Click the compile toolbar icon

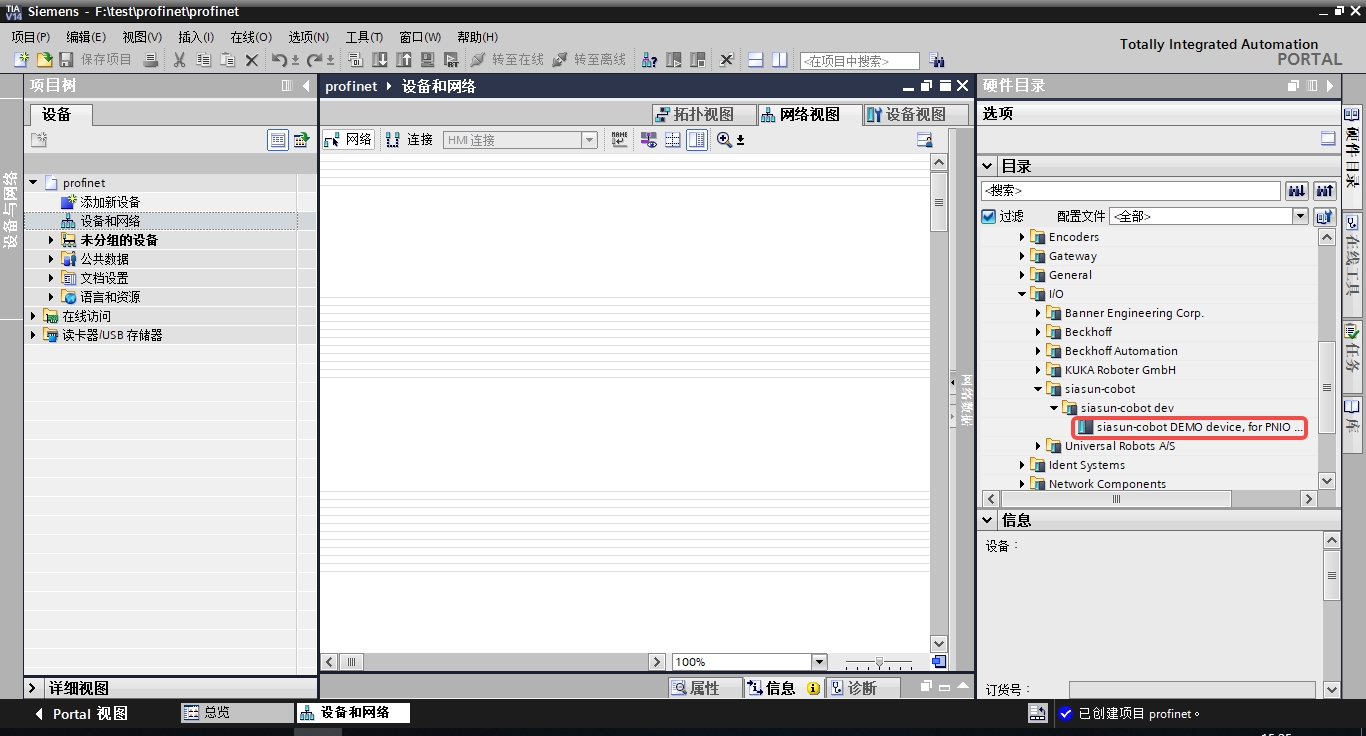tap(355, 60)
